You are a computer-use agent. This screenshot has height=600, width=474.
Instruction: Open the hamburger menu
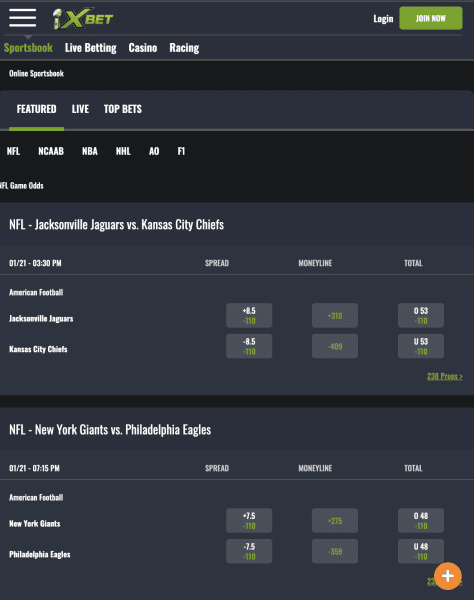point(23,18)
